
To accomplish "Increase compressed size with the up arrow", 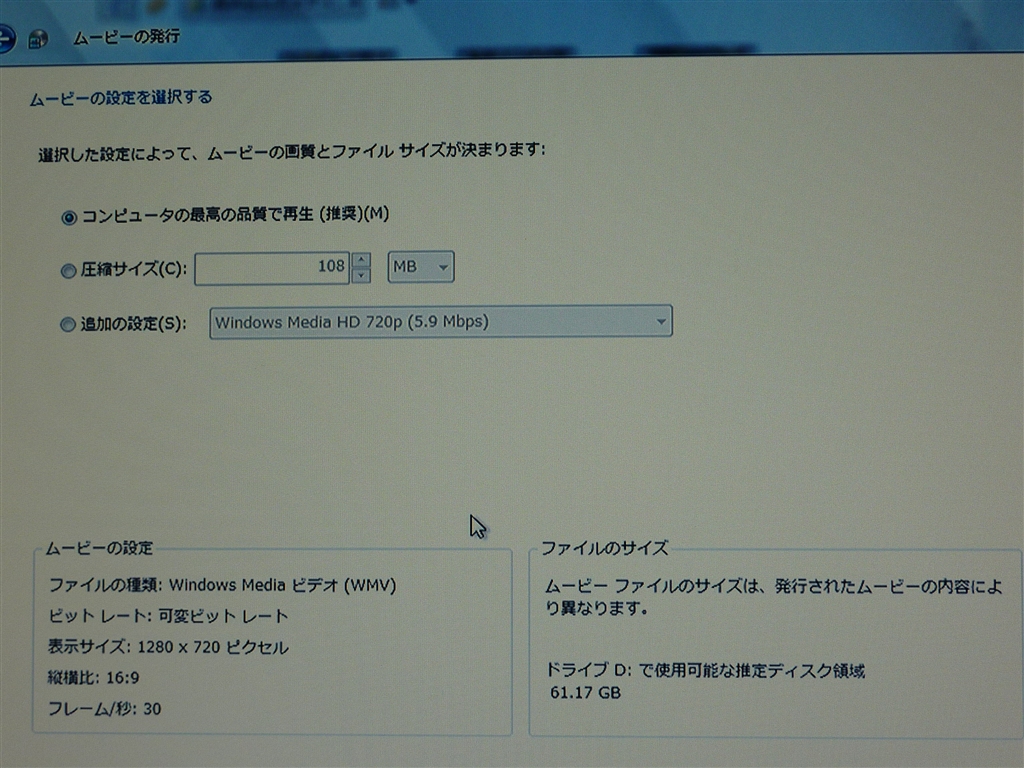I will 361,260.
